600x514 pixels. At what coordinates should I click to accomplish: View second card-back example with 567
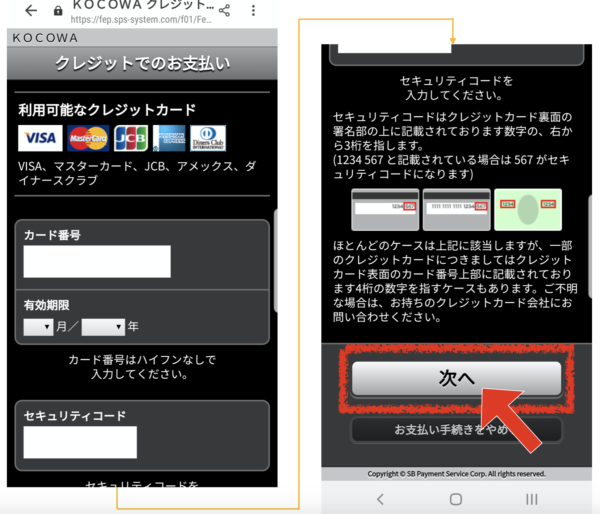point(457,209)
